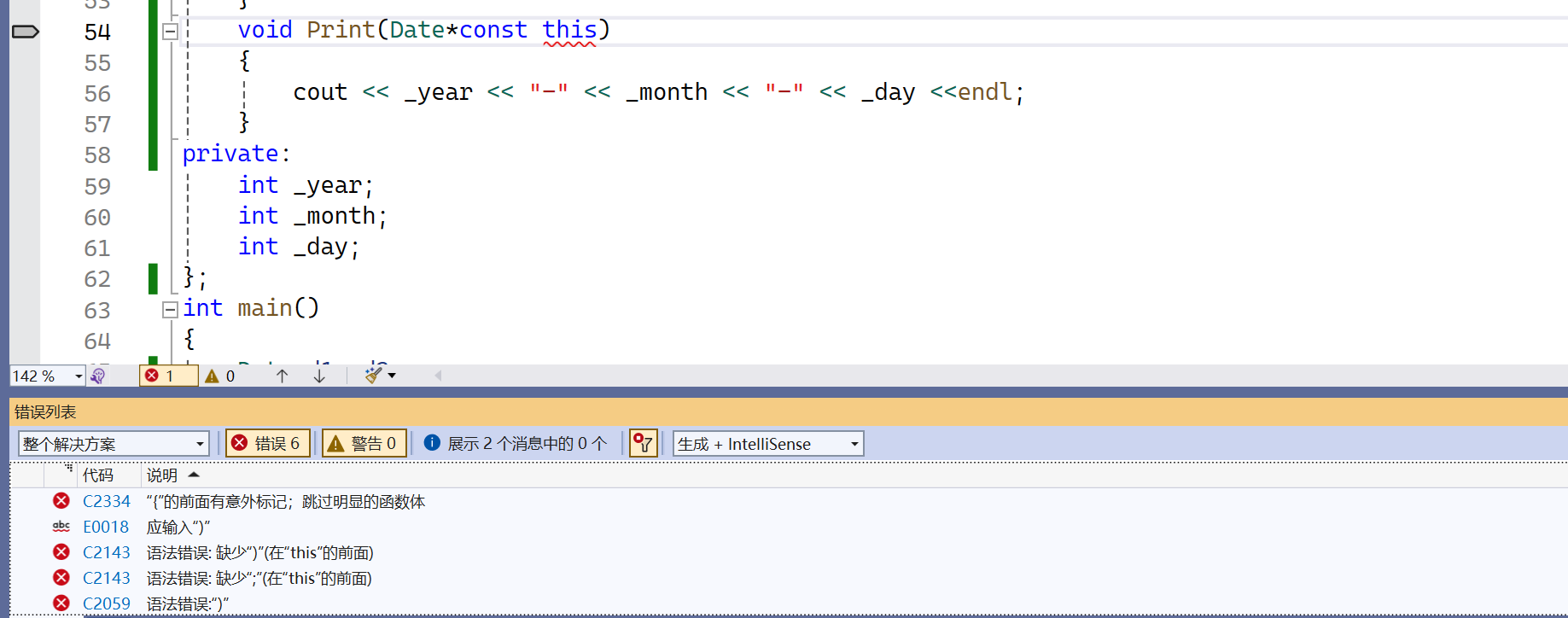Click the abc IntelliSense icon of the E0018 row
The image size is (1568, 618).
point(61,527)
